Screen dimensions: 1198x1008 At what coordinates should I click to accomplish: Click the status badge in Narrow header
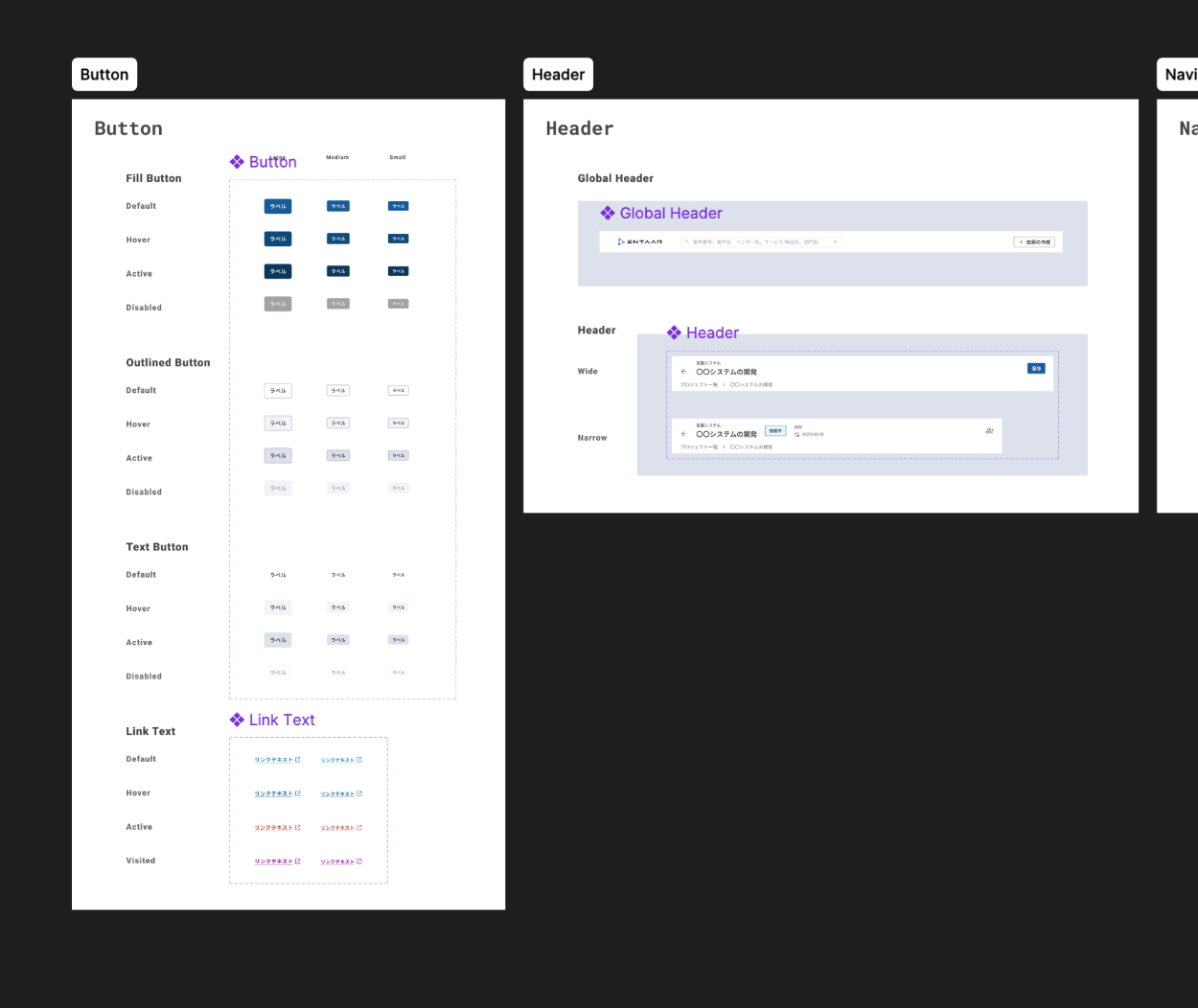pos(775,431)
